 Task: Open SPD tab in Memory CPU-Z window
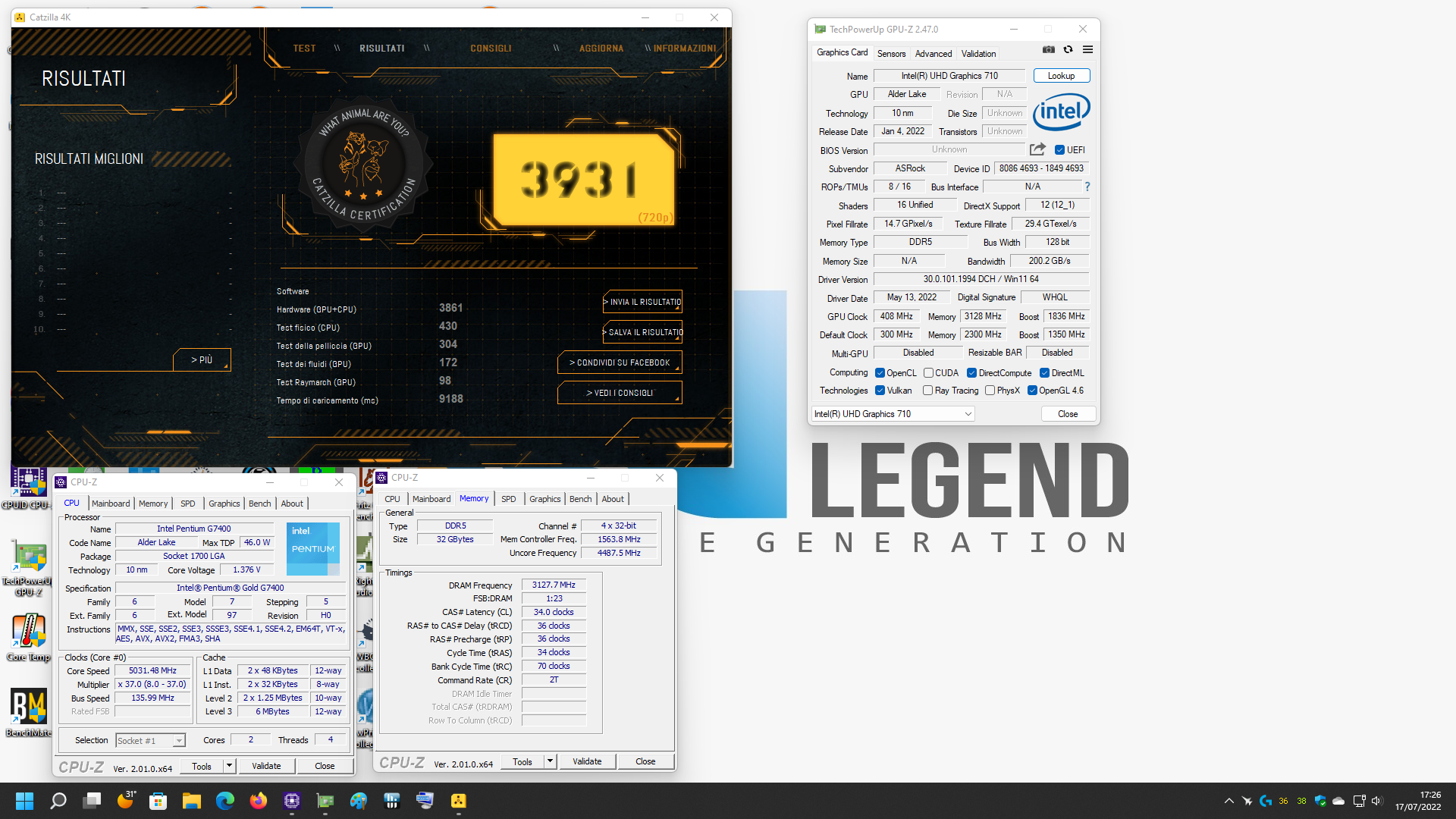tap(508, 499)
